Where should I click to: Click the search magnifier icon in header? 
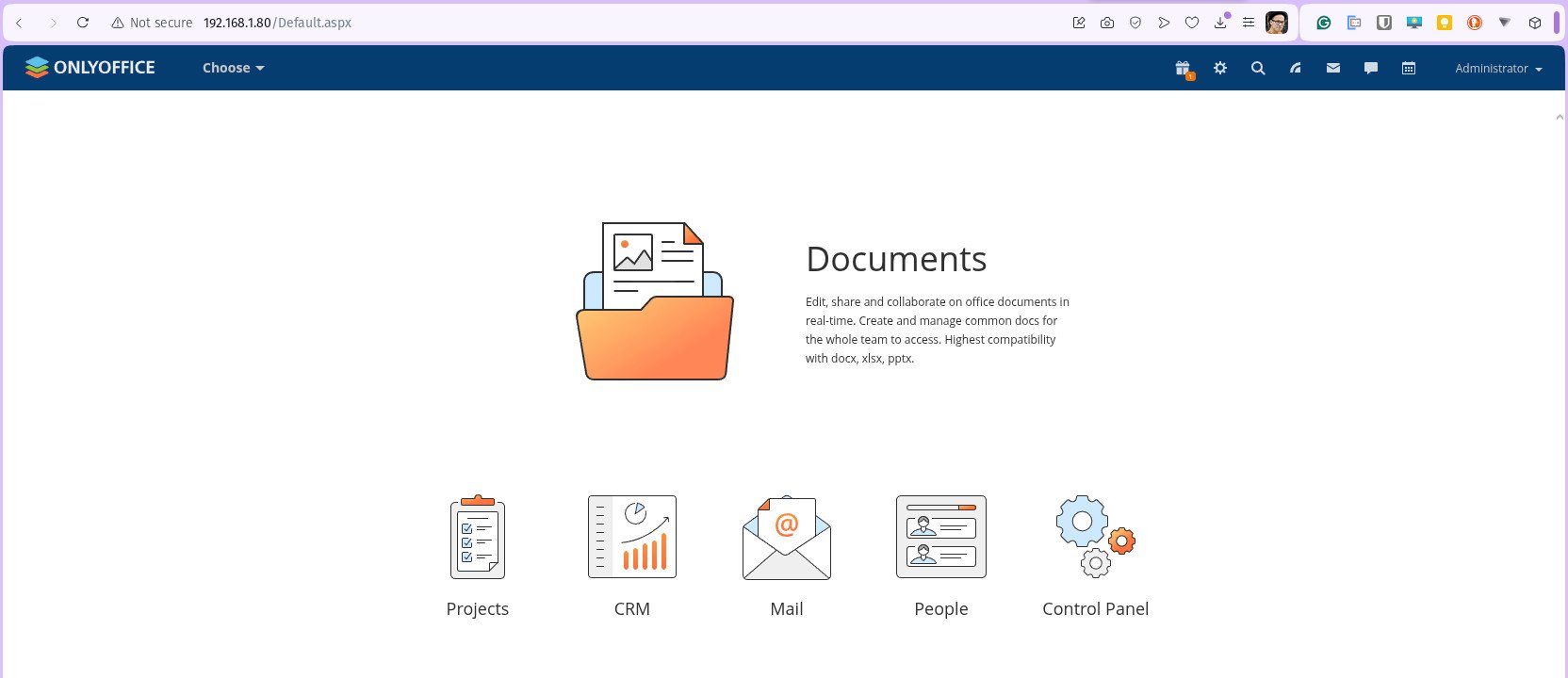click(x=1258, y=68)
